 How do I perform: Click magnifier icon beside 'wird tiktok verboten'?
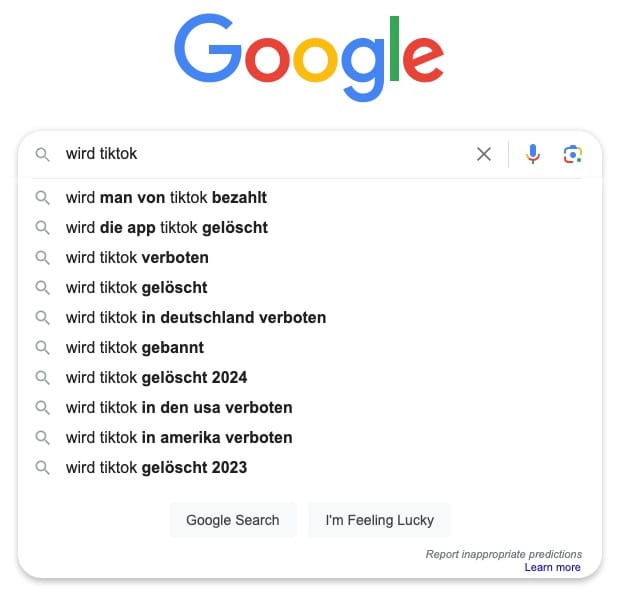42,258
